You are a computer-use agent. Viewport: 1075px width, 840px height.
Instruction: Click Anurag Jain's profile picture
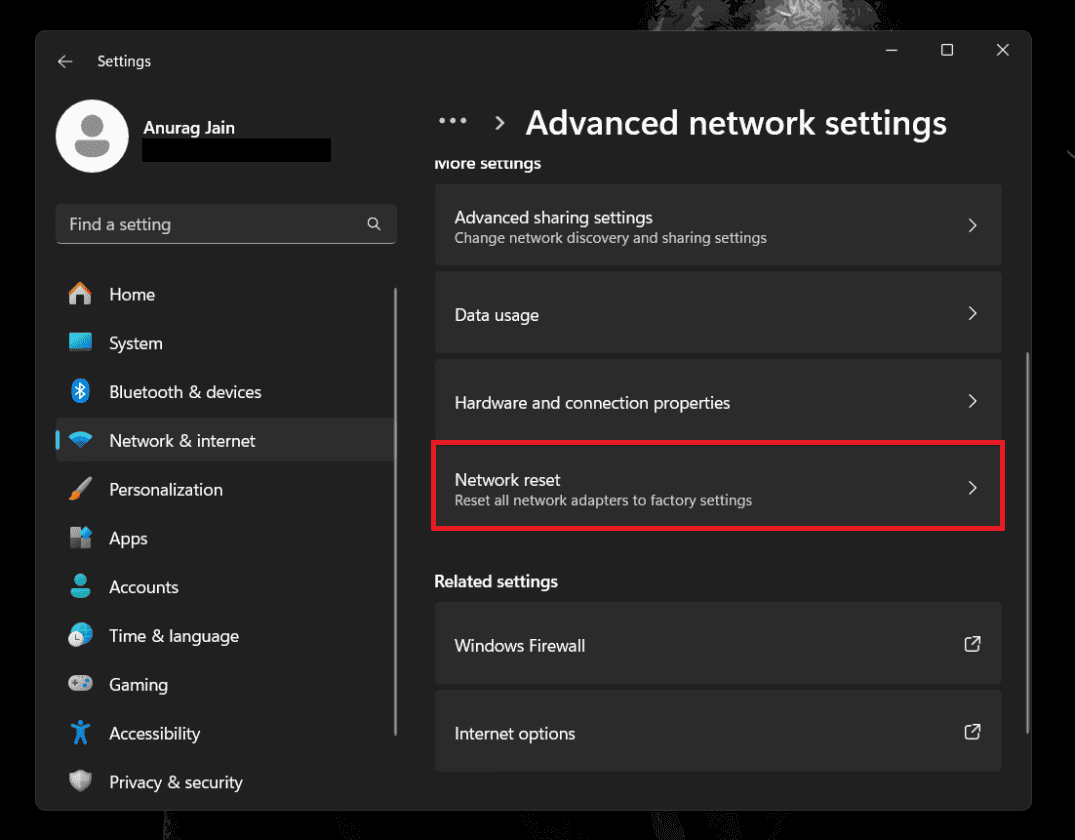coord(92,136)
